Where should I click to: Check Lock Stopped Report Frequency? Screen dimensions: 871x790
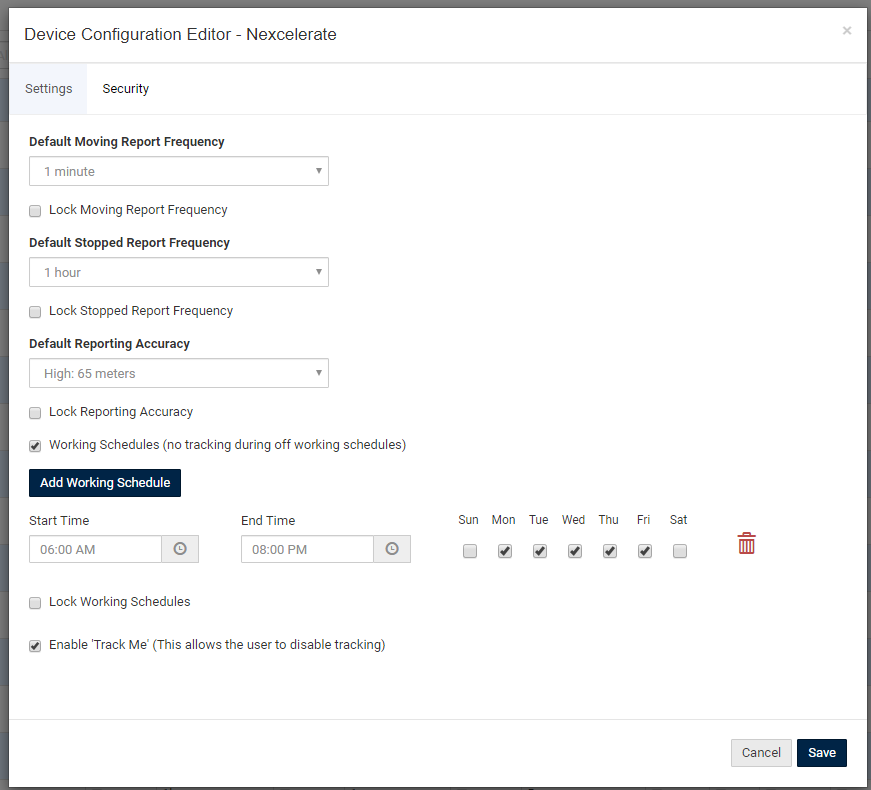(x=35, y=312)
